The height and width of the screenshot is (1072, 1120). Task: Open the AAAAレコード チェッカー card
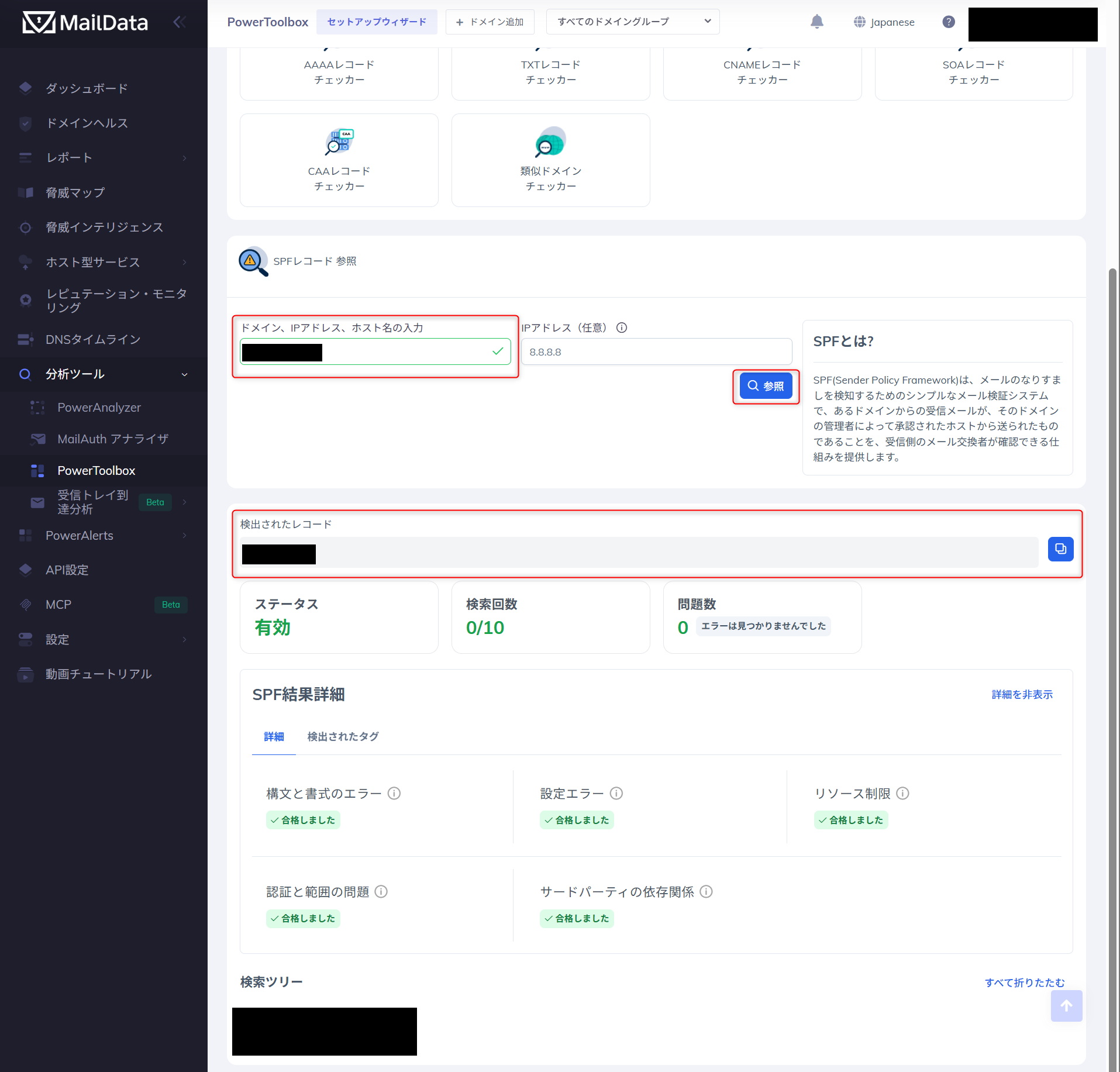[x=339, y=73]
